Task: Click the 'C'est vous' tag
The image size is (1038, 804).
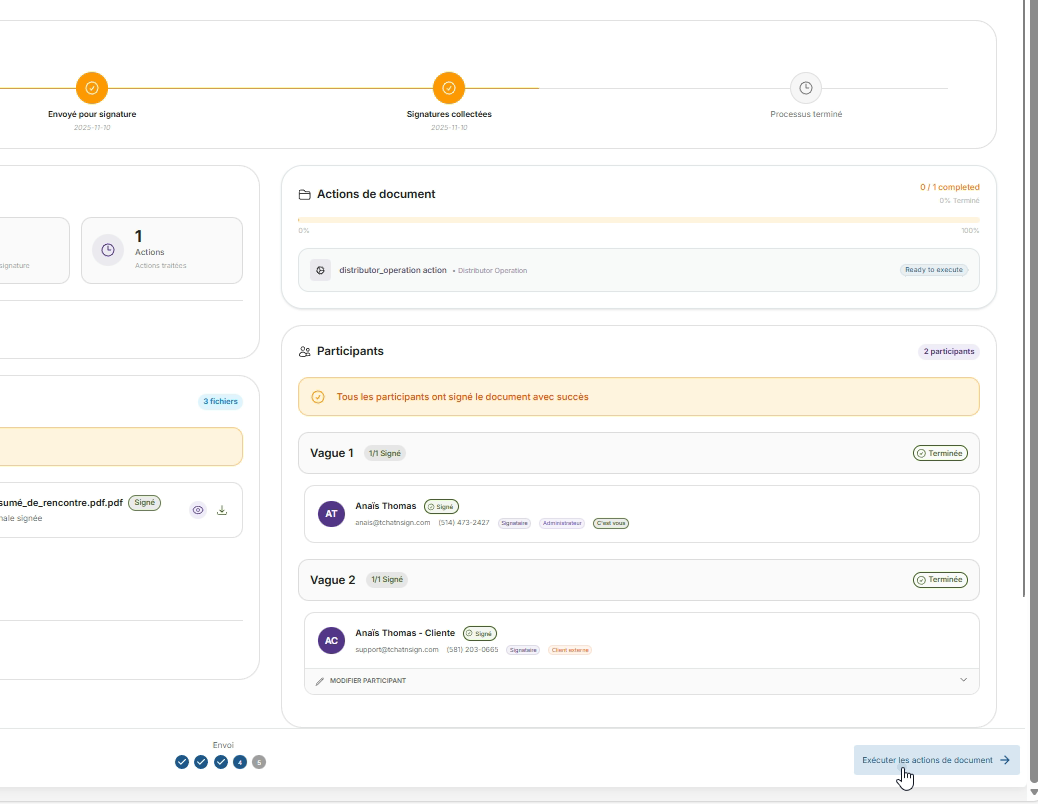Action: point(610,523)
